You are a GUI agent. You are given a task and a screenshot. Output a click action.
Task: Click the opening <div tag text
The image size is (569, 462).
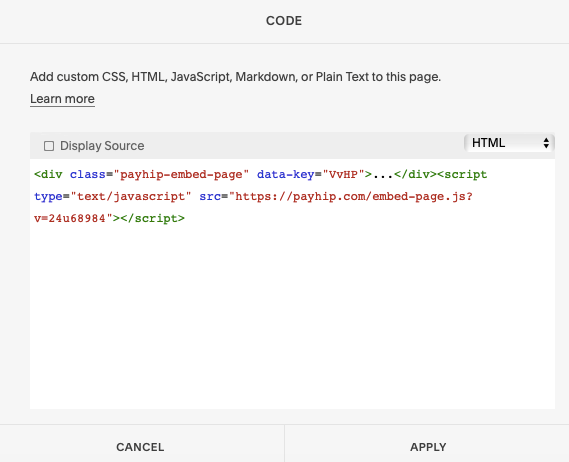[x=48, y=175]
